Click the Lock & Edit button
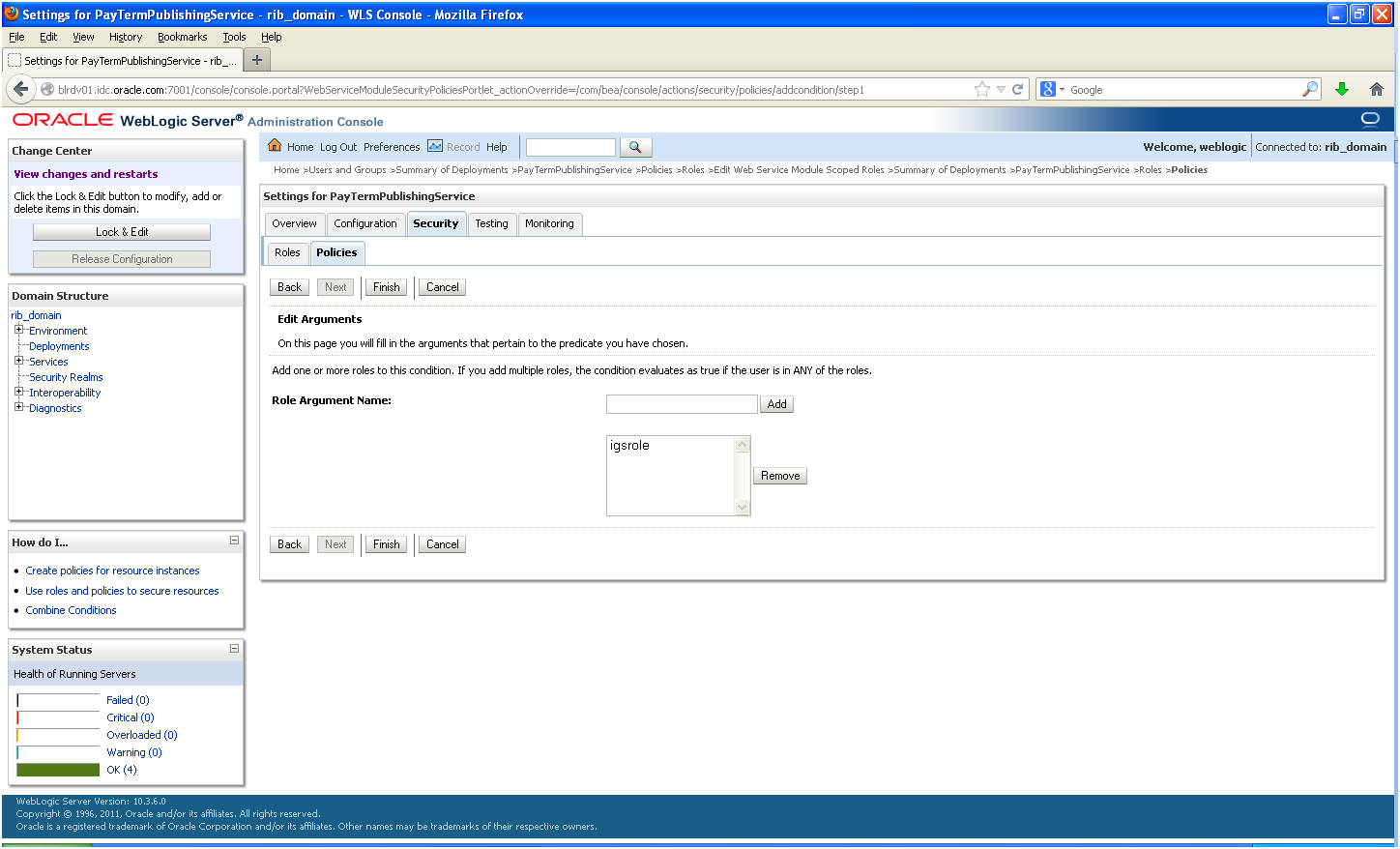The image size is (1400, 849). click(122, 232)
